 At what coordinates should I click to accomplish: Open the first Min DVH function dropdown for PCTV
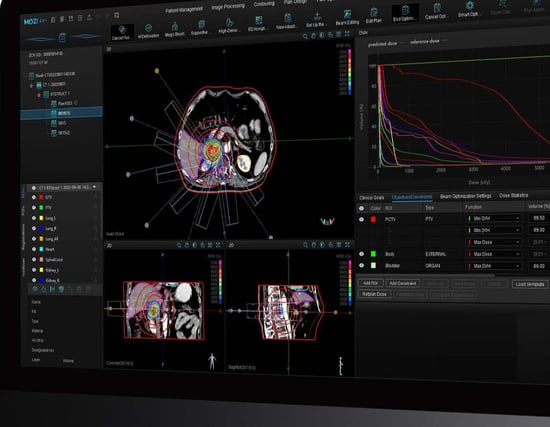click(x=494, y=218)
